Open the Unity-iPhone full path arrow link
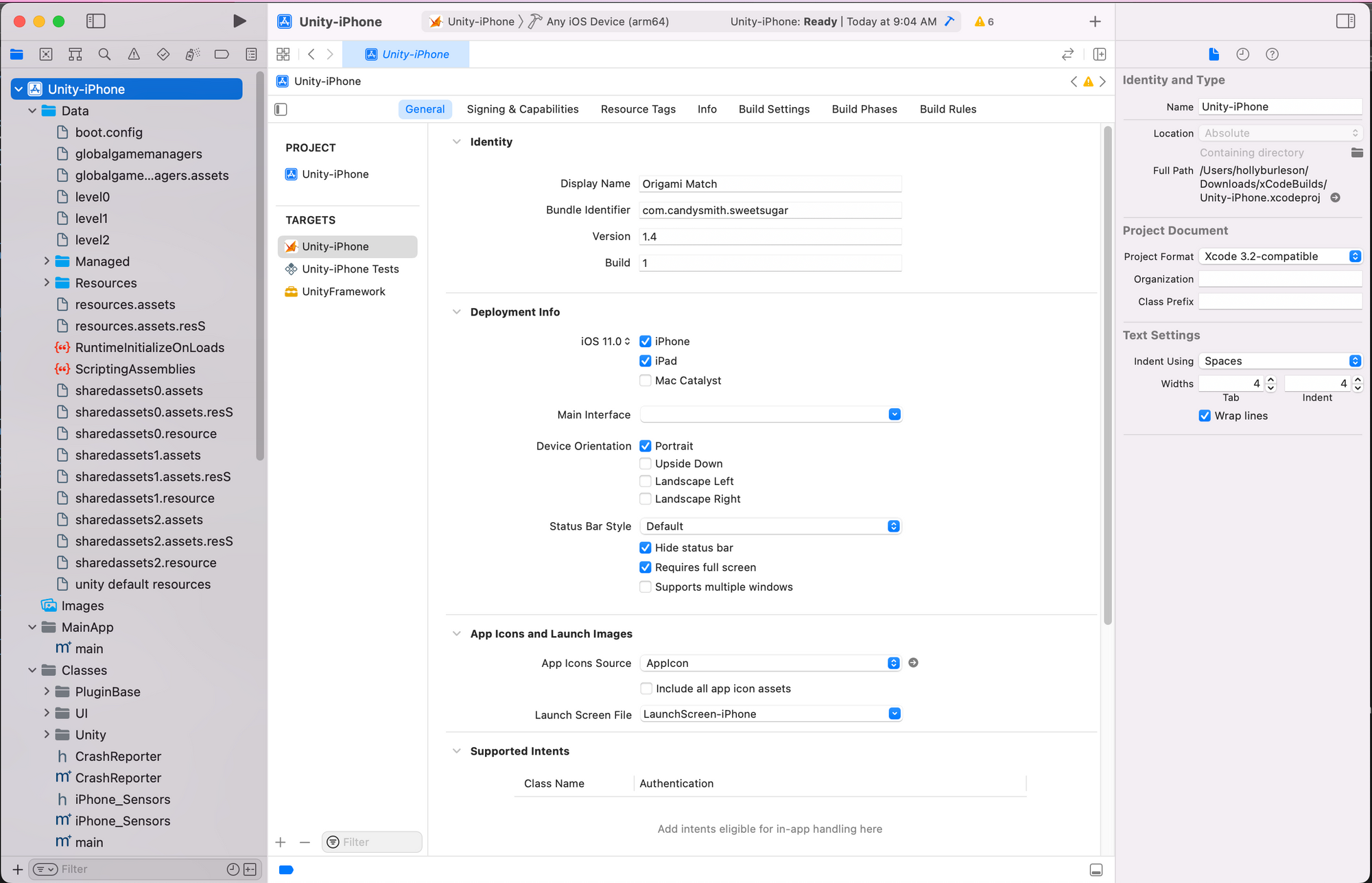This screenshot has width=1372, height=883. 1335,198
